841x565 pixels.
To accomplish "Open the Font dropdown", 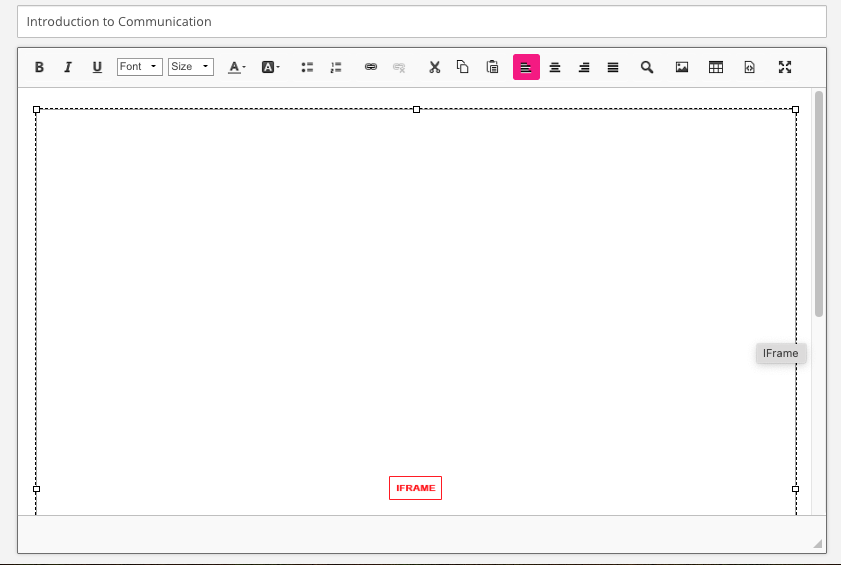I will (139, 67).
